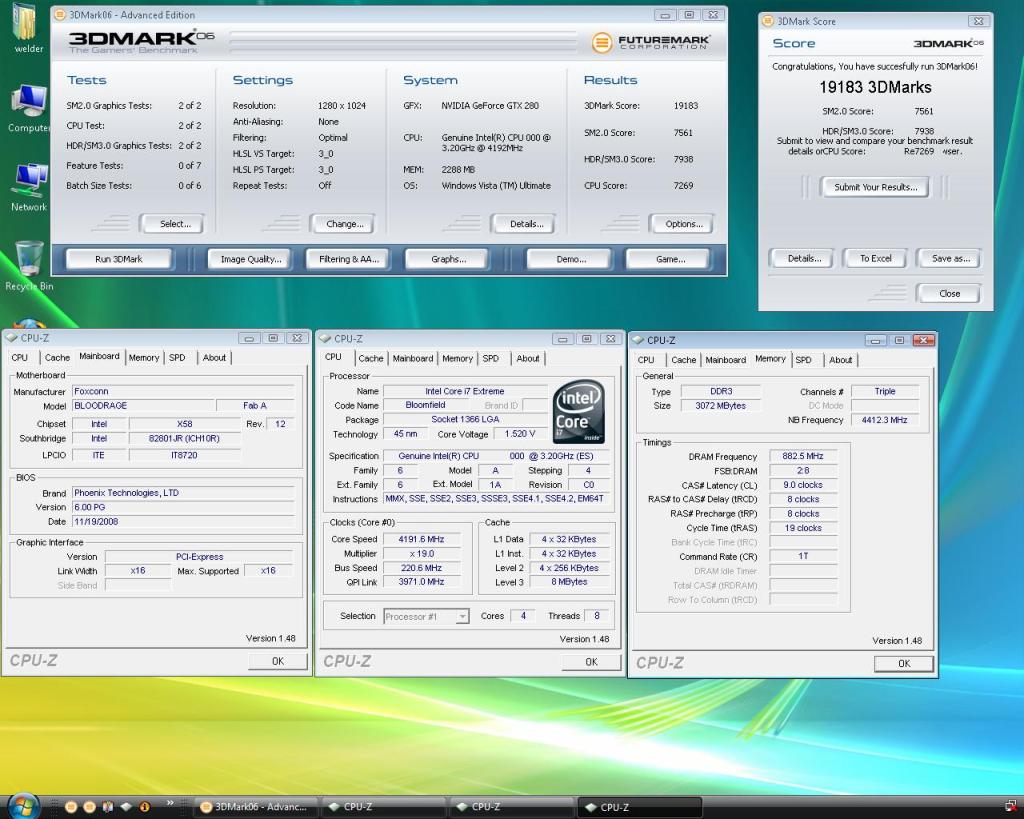Click the Core Speed 4191.6 MHz field

(x=421, y=539)
